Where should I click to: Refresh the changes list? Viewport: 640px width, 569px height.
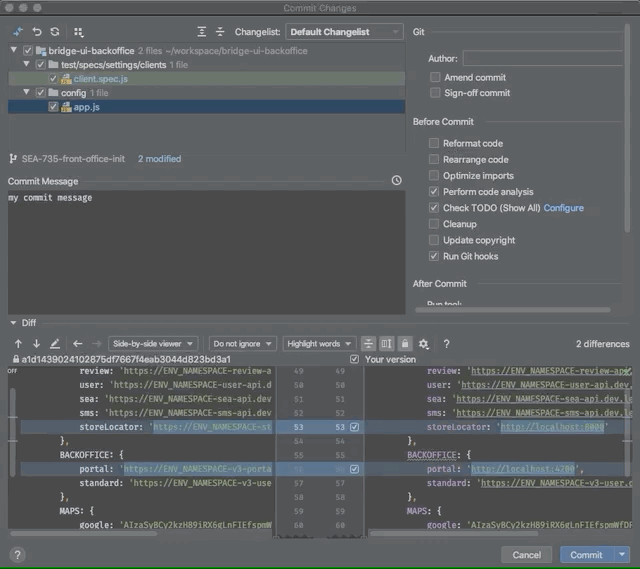(55, 32)
